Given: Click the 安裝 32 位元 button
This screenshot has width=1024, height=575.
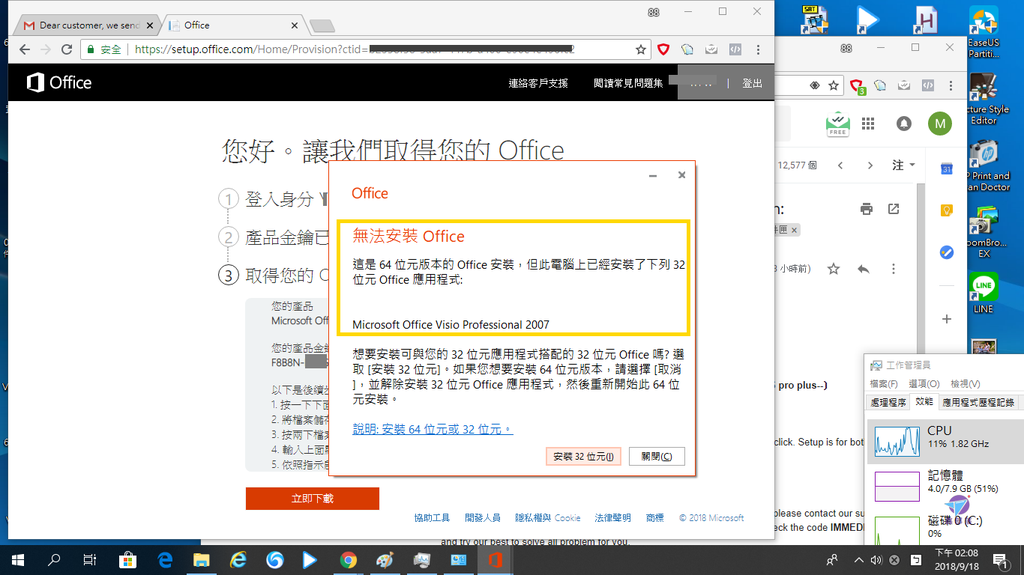Looking at the screenshot, I should 583,456.
